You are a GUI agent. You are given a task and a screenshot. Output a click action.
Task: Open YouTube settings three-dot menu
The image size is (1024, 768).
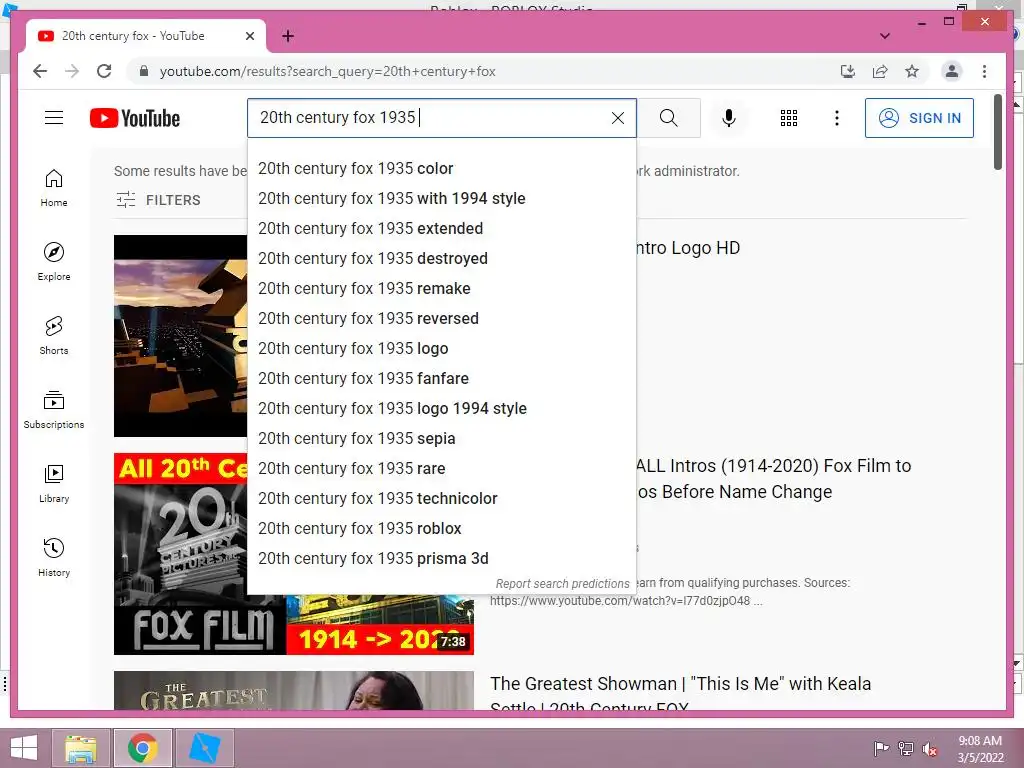click(837, 118)
